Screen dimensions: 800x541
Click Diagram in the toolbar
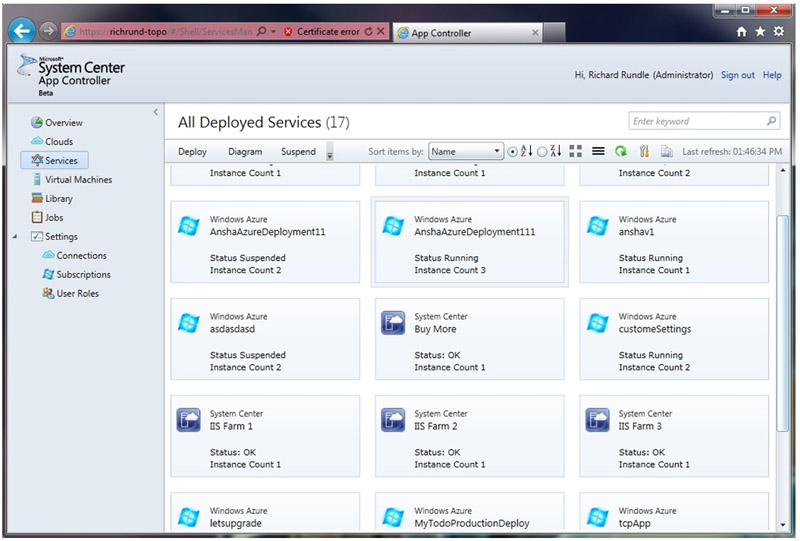(245, 152)
